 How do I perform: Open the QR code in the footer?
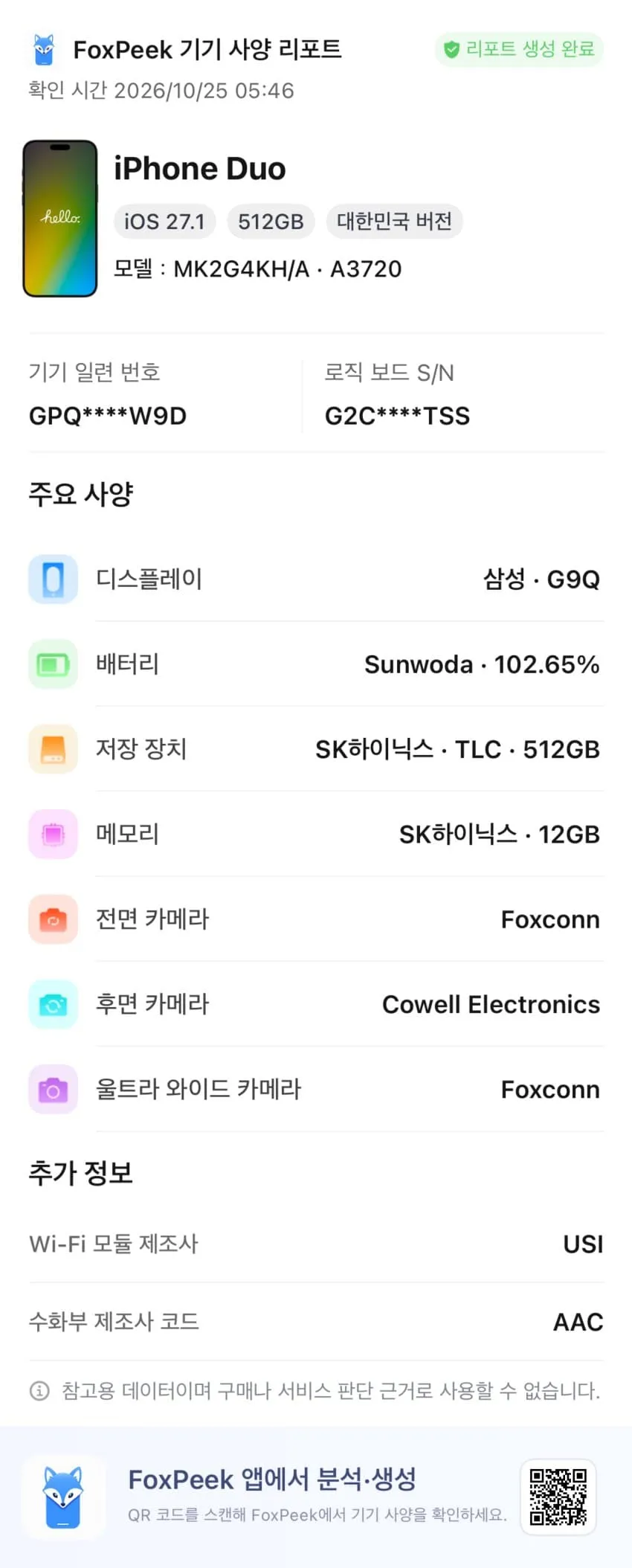click(x=558, y=1497)
